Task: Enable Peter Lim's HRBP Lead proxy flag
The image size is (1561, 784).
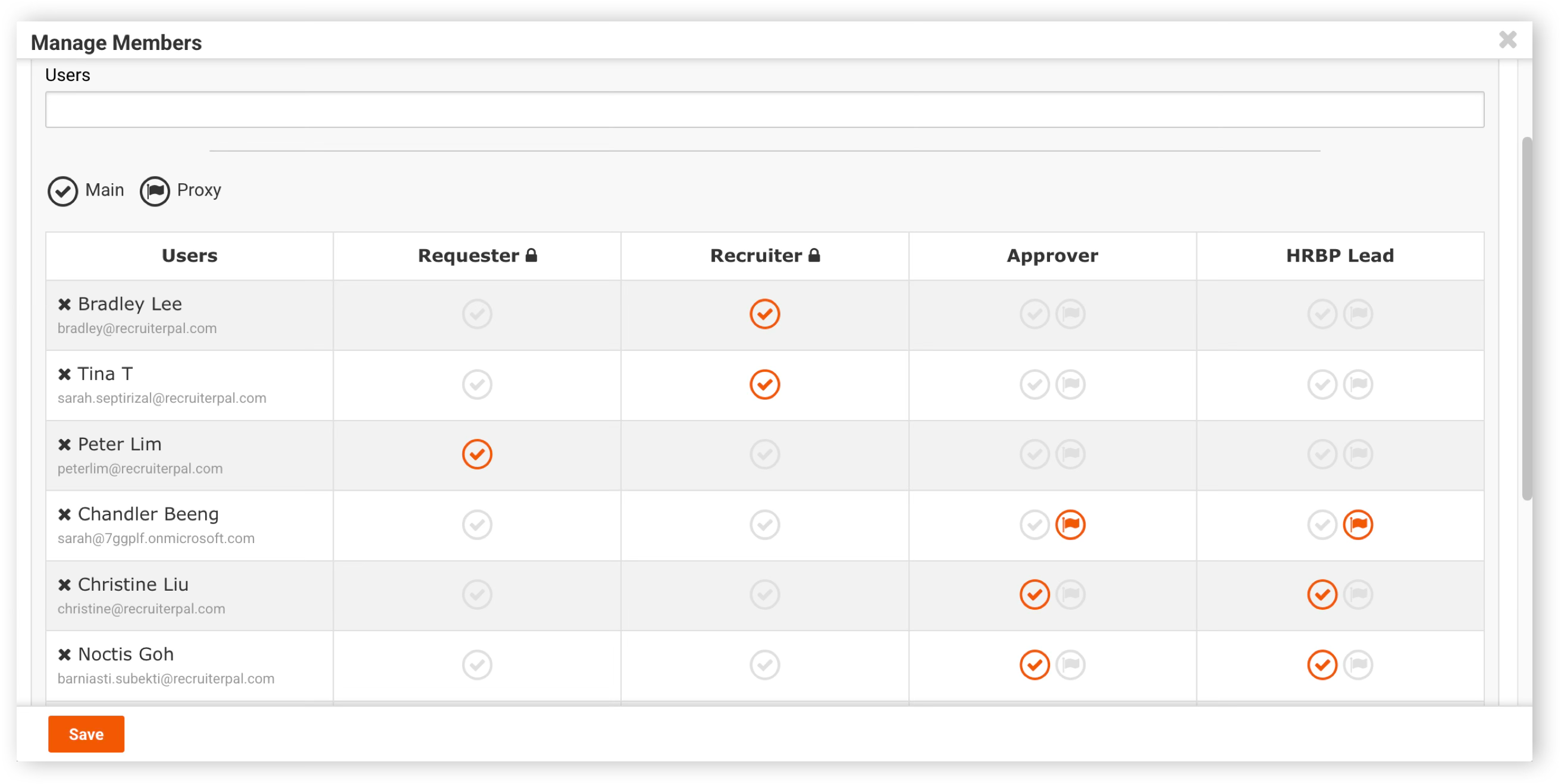Action: tap(1358, 454)
